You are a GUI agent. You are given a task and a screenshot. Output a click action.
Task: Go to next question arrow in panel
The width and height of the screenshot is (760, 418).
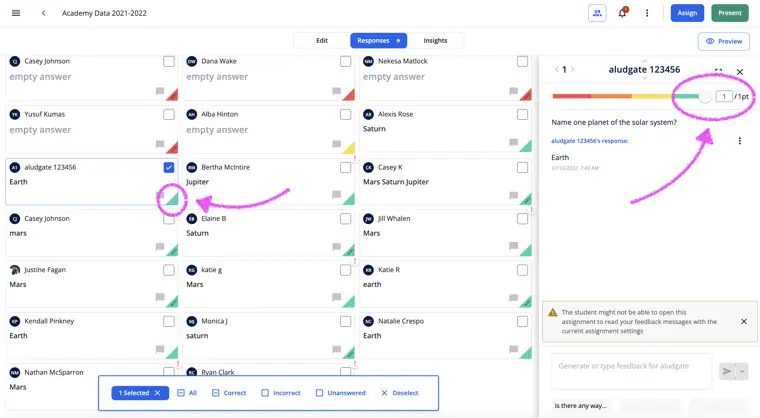tap(572, 69)
